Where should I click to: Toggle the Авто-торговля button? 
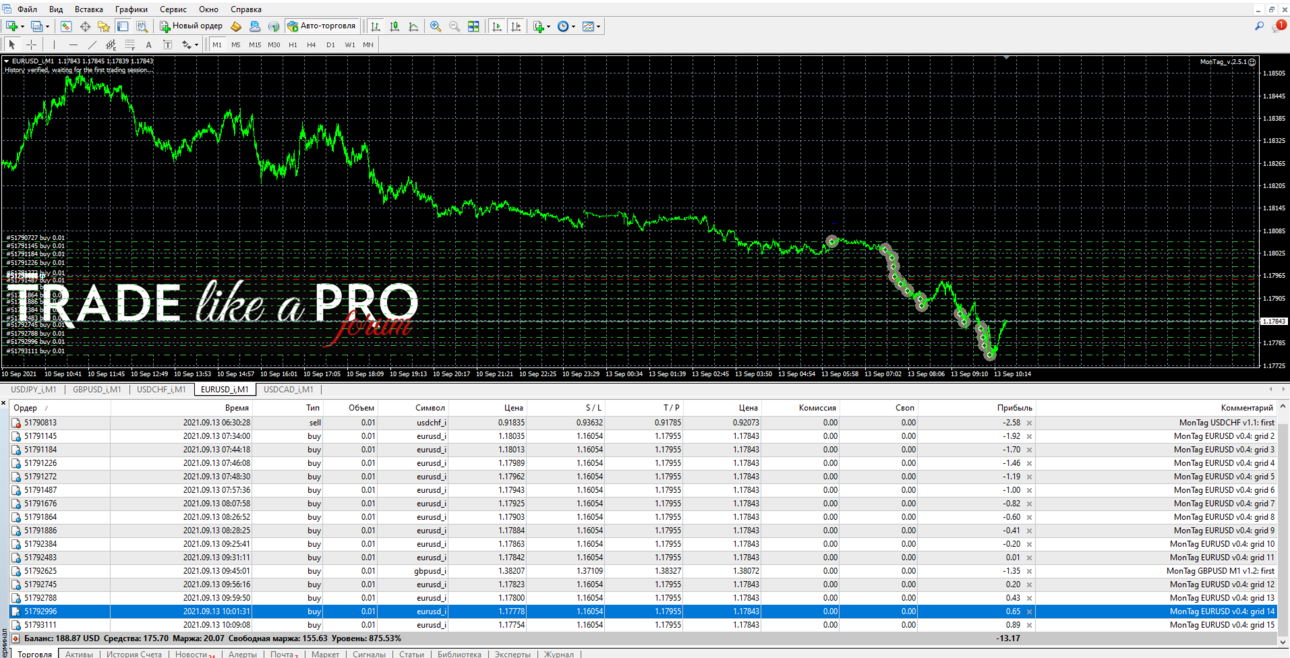(320, 26)
